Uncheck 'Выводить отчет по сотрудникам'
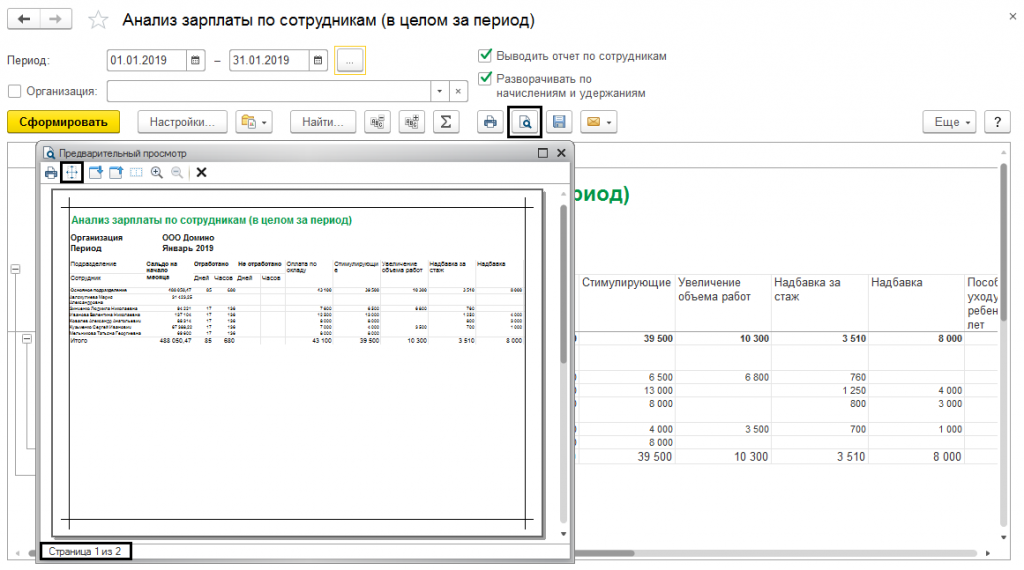 tap(485, 56)
